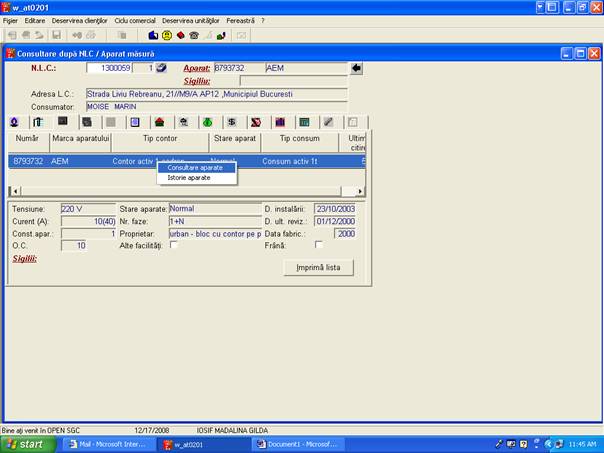
Task: Choose Consultare aparate from context menu
Action: click(x=196, y=168)
